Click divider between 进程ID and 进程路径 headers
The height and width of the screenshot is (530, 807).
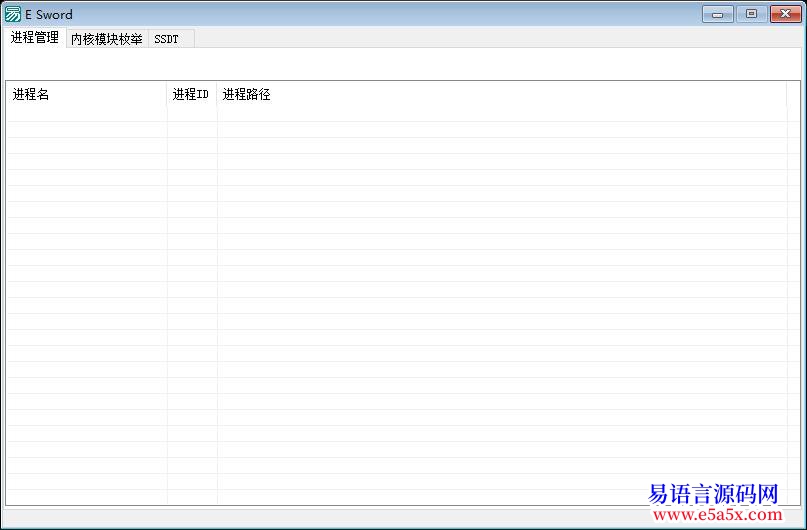pyautogui.click(x=217, y=94)
